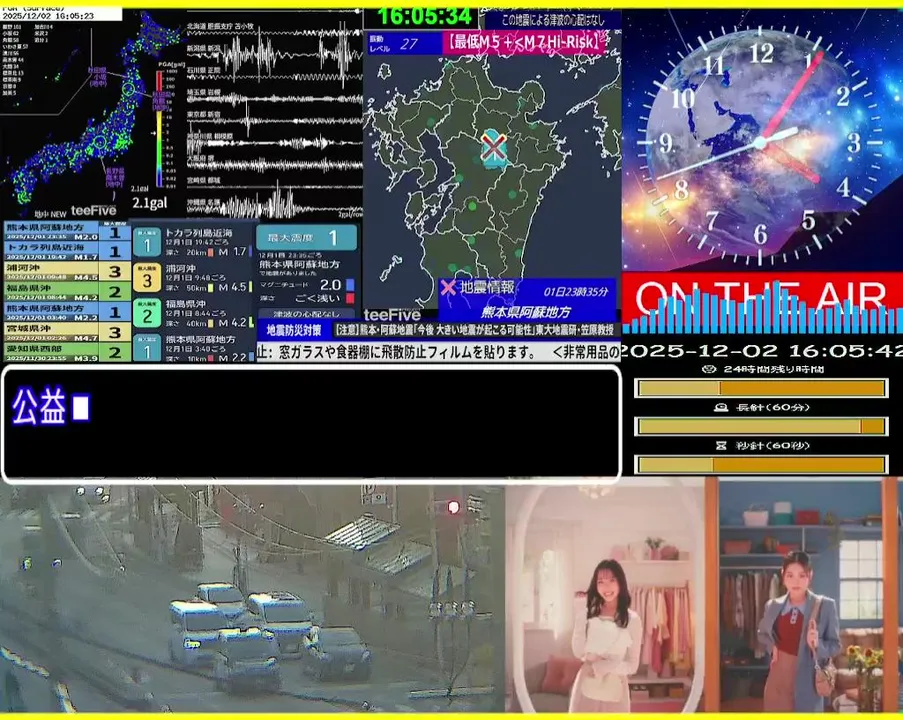Click the 最低M5+<M7 Hi-Risk label
The image size is (903, 720).
pos(524,43)
